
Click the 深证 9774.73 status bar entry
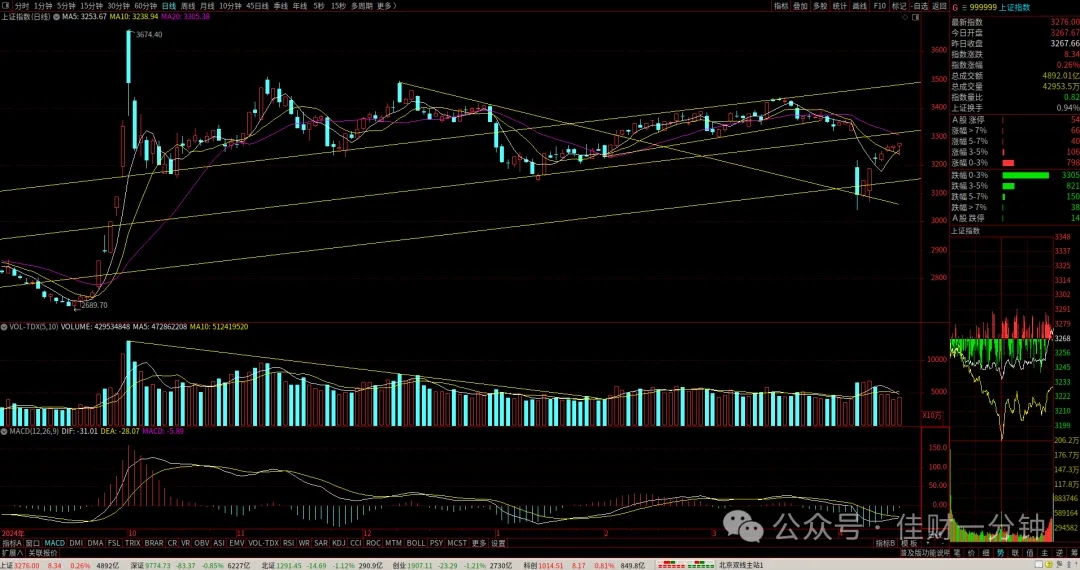tap(191, 565)
